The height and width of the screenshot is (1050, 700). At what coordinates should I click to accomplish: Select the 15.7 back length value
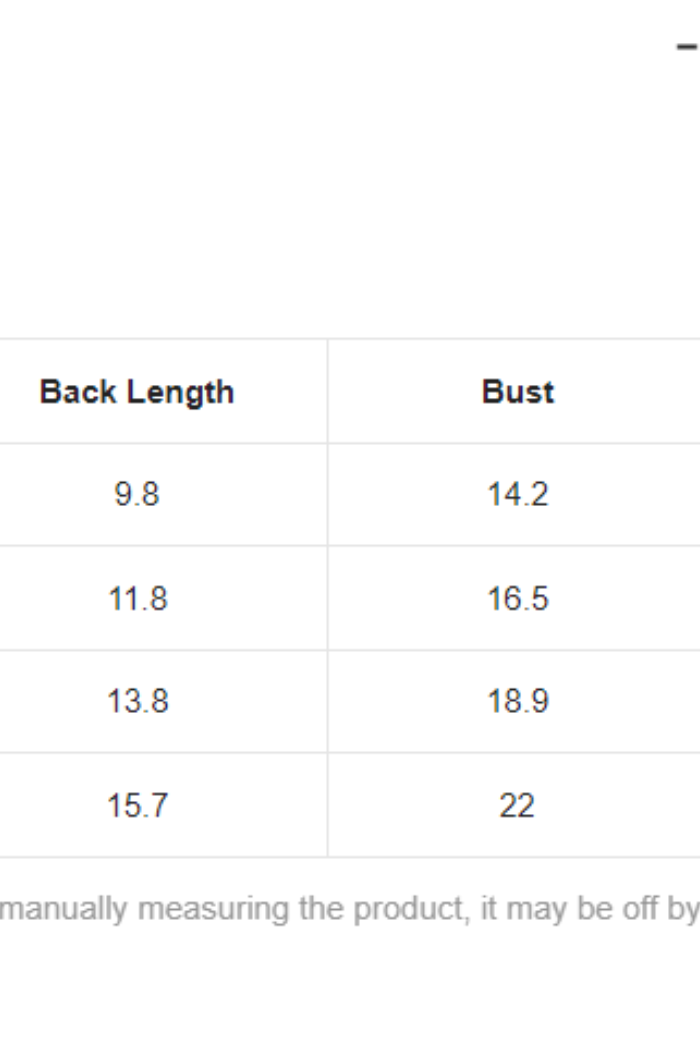click(x=137, y=806)
